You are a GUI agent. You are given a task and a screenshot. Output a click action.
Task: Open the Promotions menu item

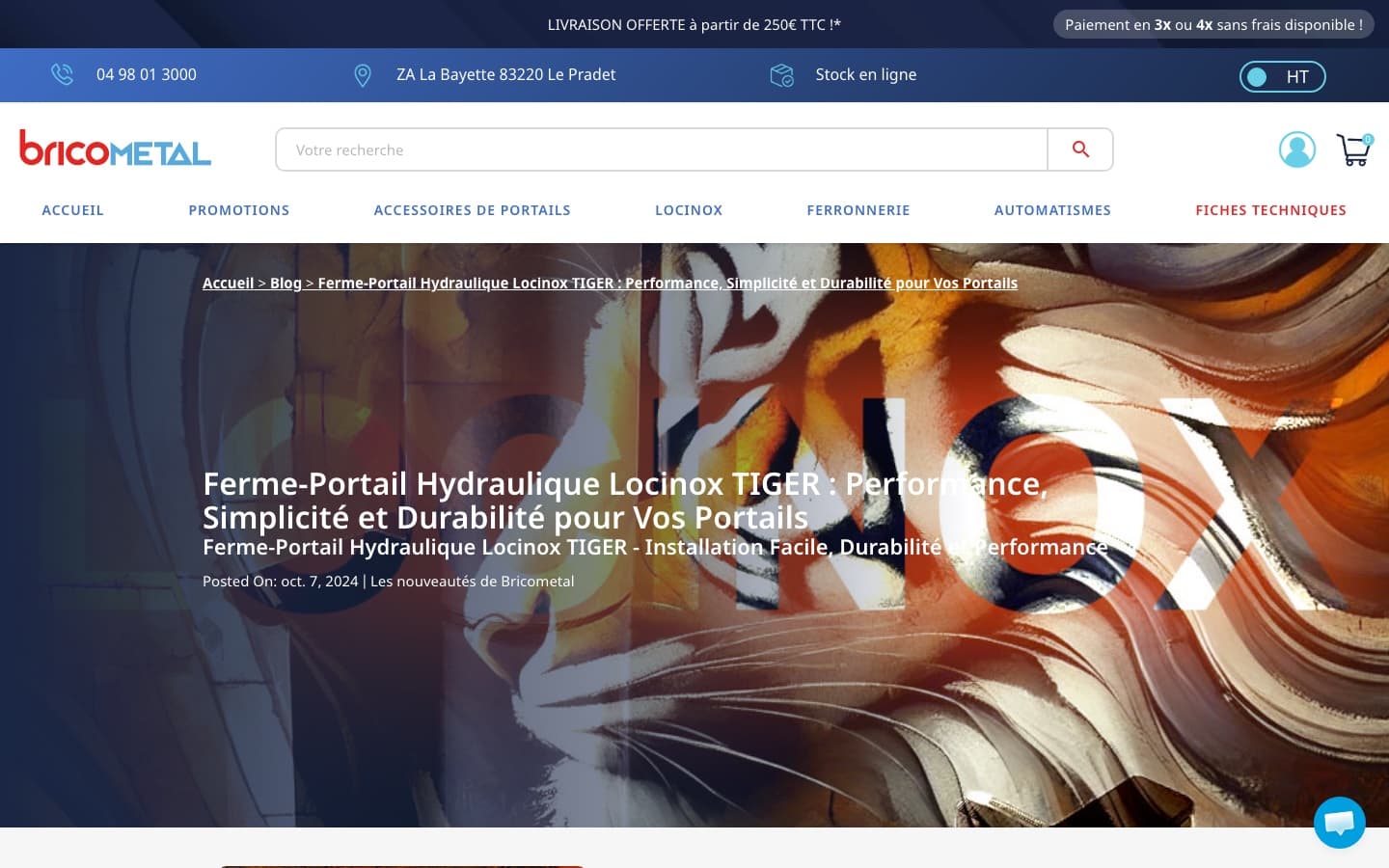coord(239,210)
